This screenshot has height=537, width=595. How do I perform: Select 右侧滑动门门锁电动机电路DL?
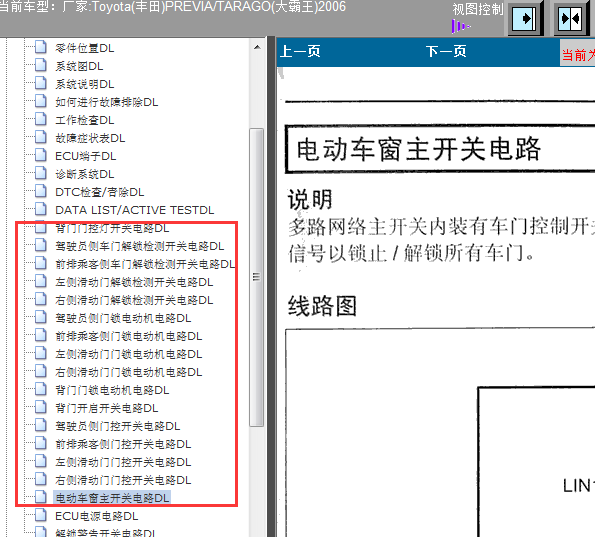coord(129,372)
